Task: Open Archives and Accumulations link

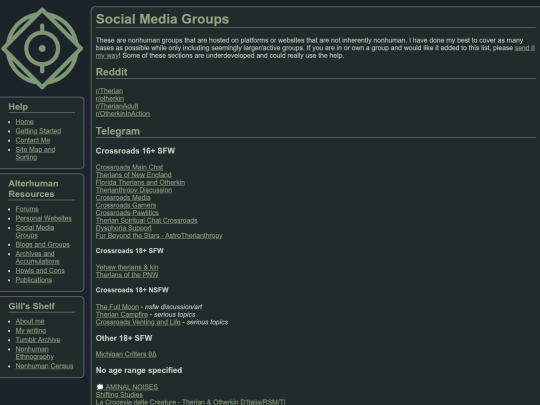Action: [x=37, y=258]
